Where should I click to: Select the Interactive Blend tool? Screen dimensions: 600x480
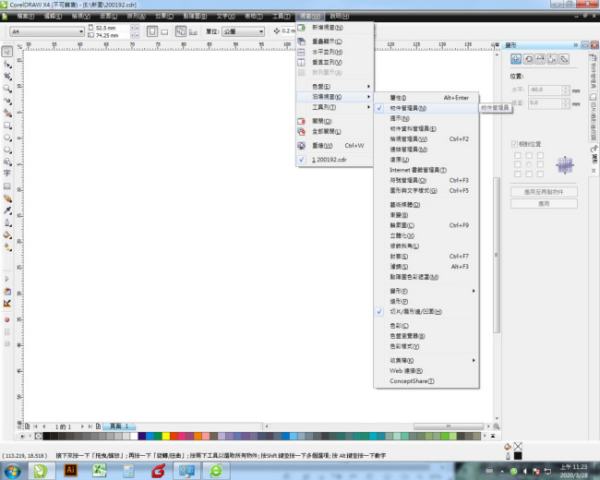point(7,199)
